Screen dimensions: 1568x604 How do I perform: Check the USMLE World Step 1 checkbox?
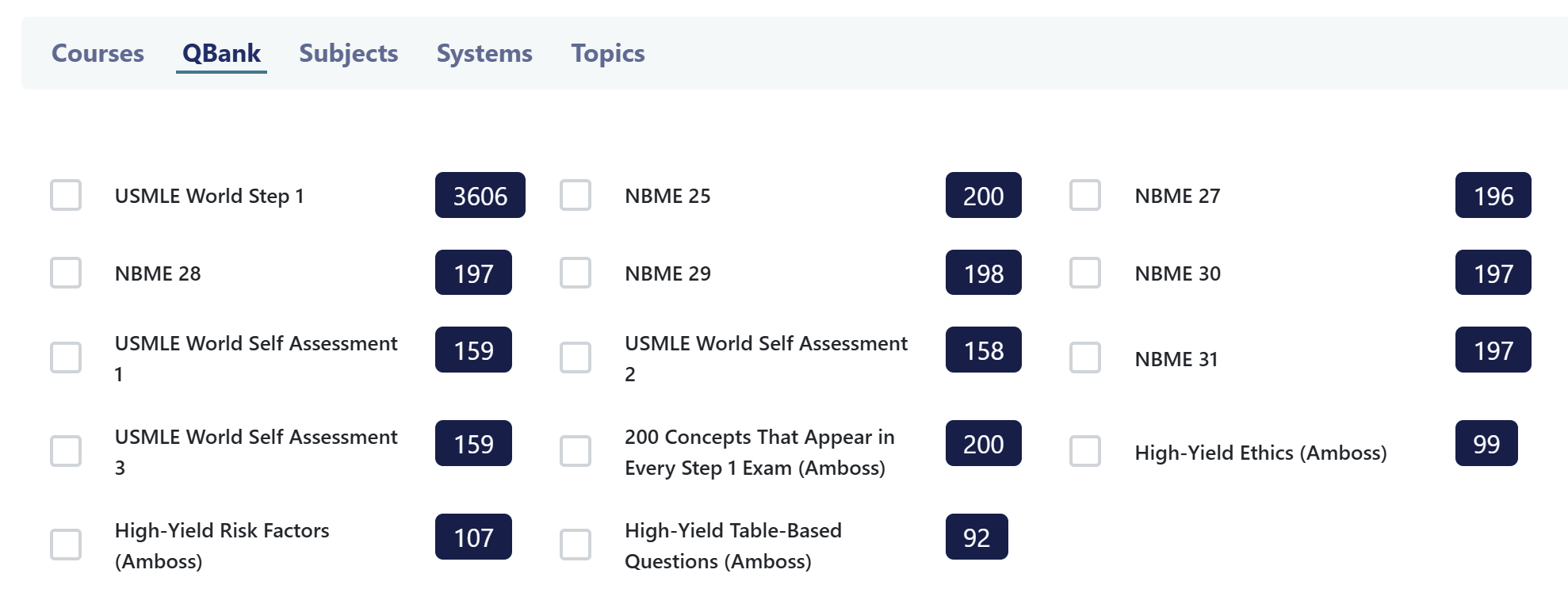pyautogui.click(x=66, y=195)
